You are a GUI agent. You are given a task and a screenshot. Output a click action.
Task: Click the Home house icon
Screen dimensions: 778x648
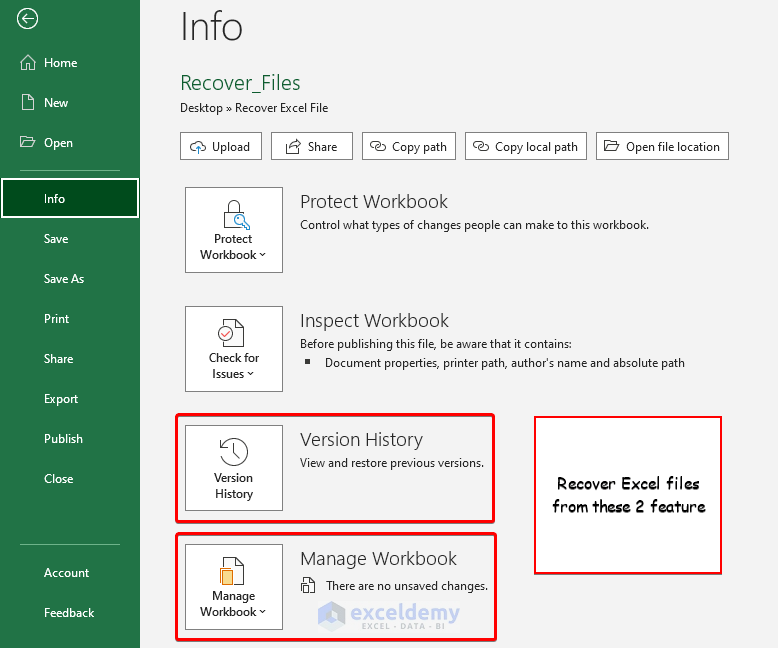coord(28,63)
